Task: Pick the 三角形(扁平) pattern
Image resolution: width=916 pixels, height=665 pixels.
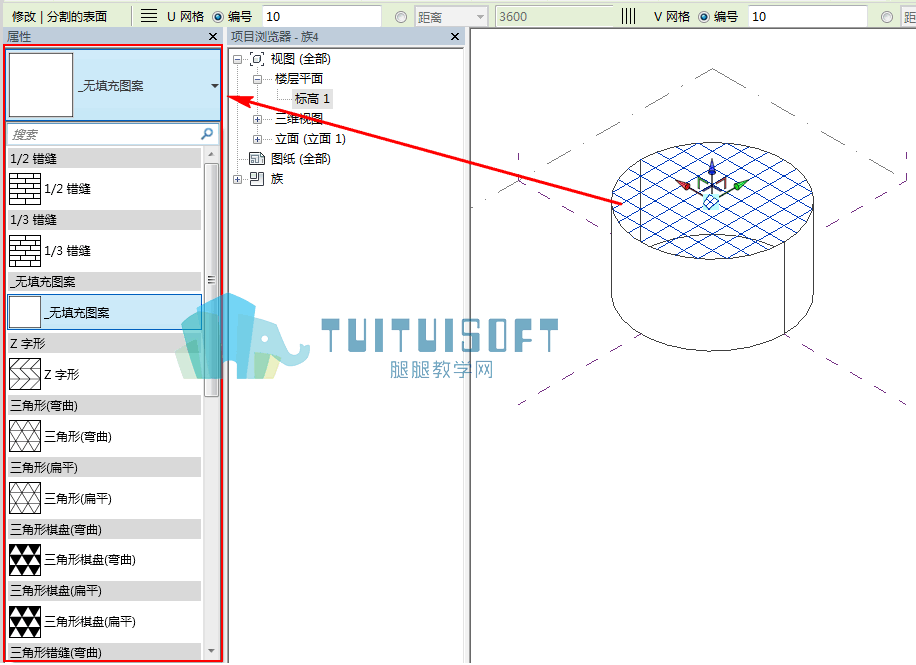Action: (x=105, y=498)
